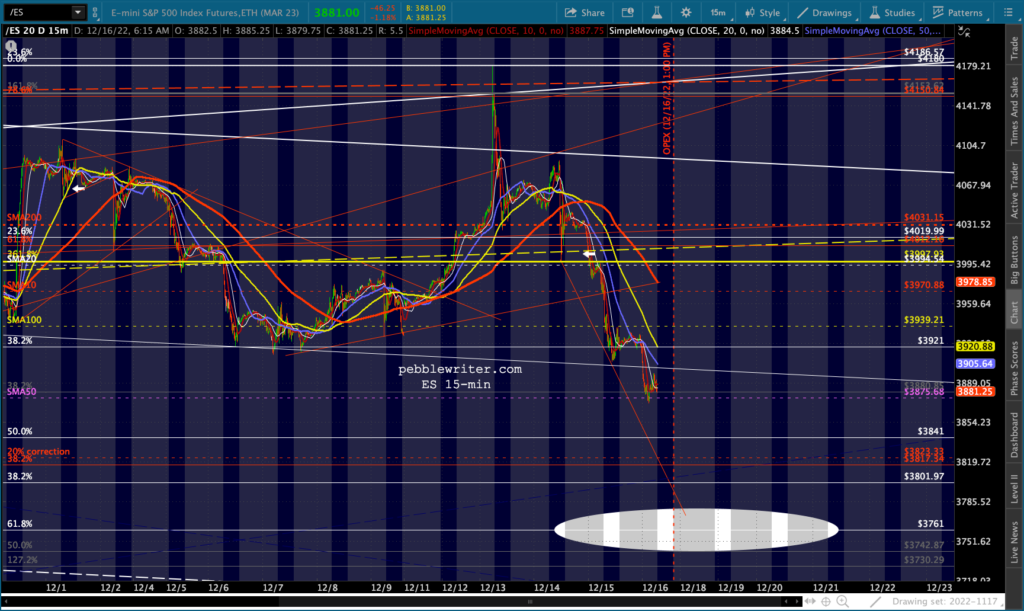Open the chart settings gear icon
The height and width of the screenshot is (611, 1024).
pos(686,13)
